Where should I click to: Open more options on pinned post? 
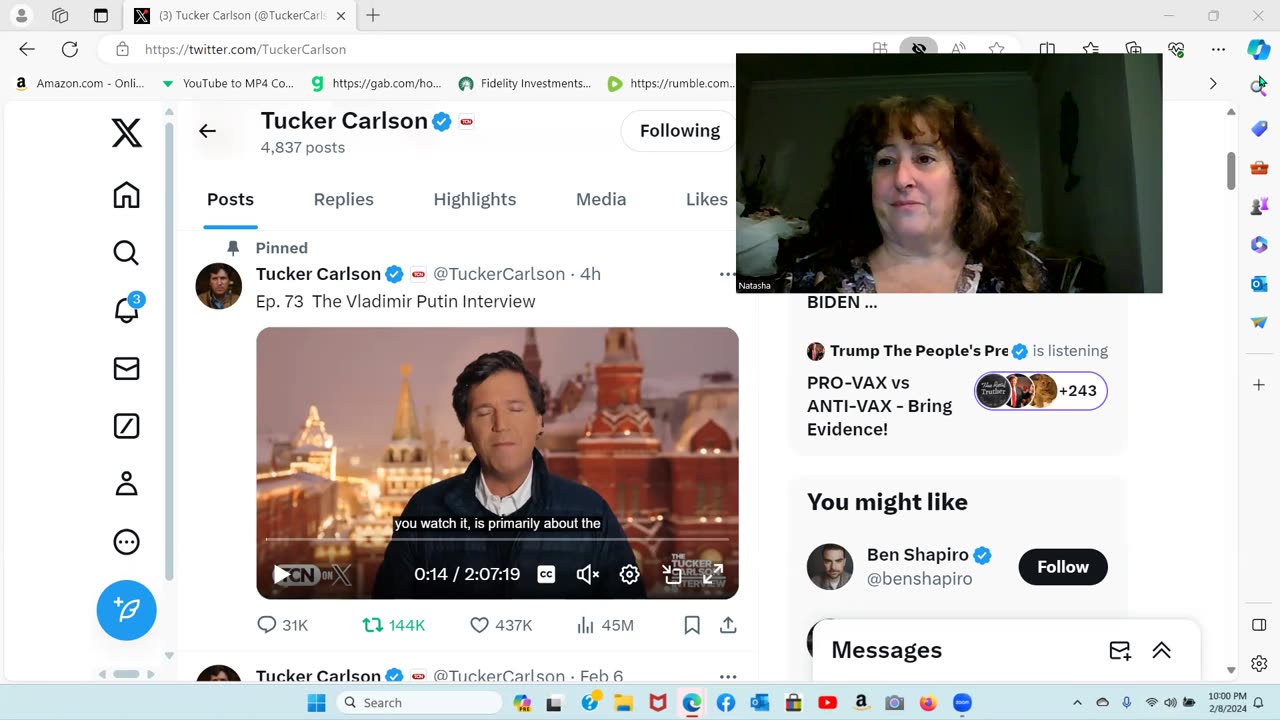727,274
